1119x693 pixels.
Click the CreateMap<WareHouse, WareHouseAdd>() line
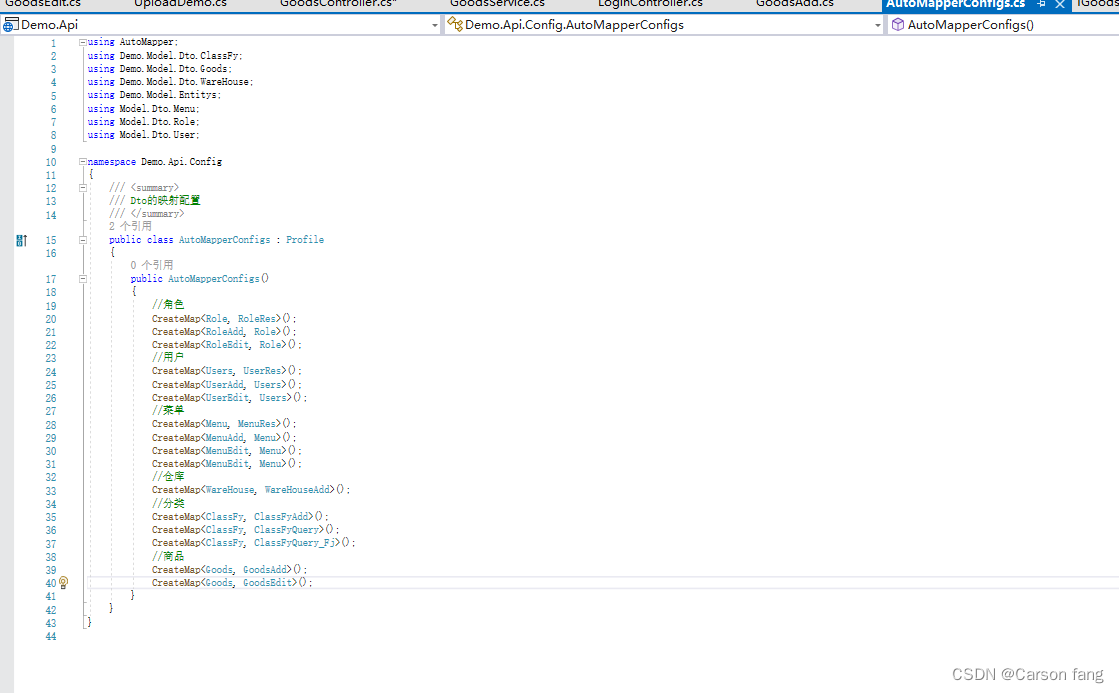pos(250,490)
